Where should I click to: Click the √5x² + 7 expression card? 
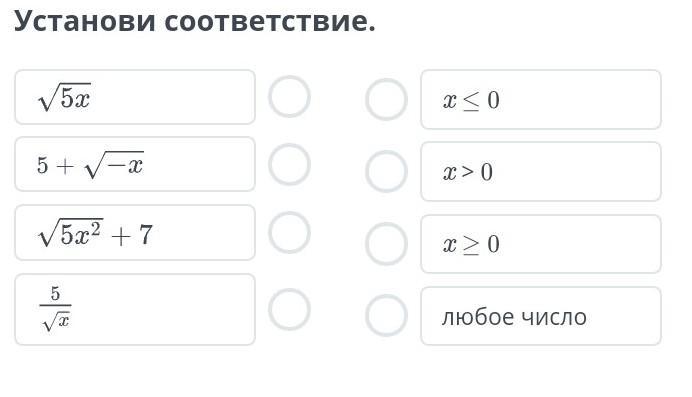tap(135, 232)
